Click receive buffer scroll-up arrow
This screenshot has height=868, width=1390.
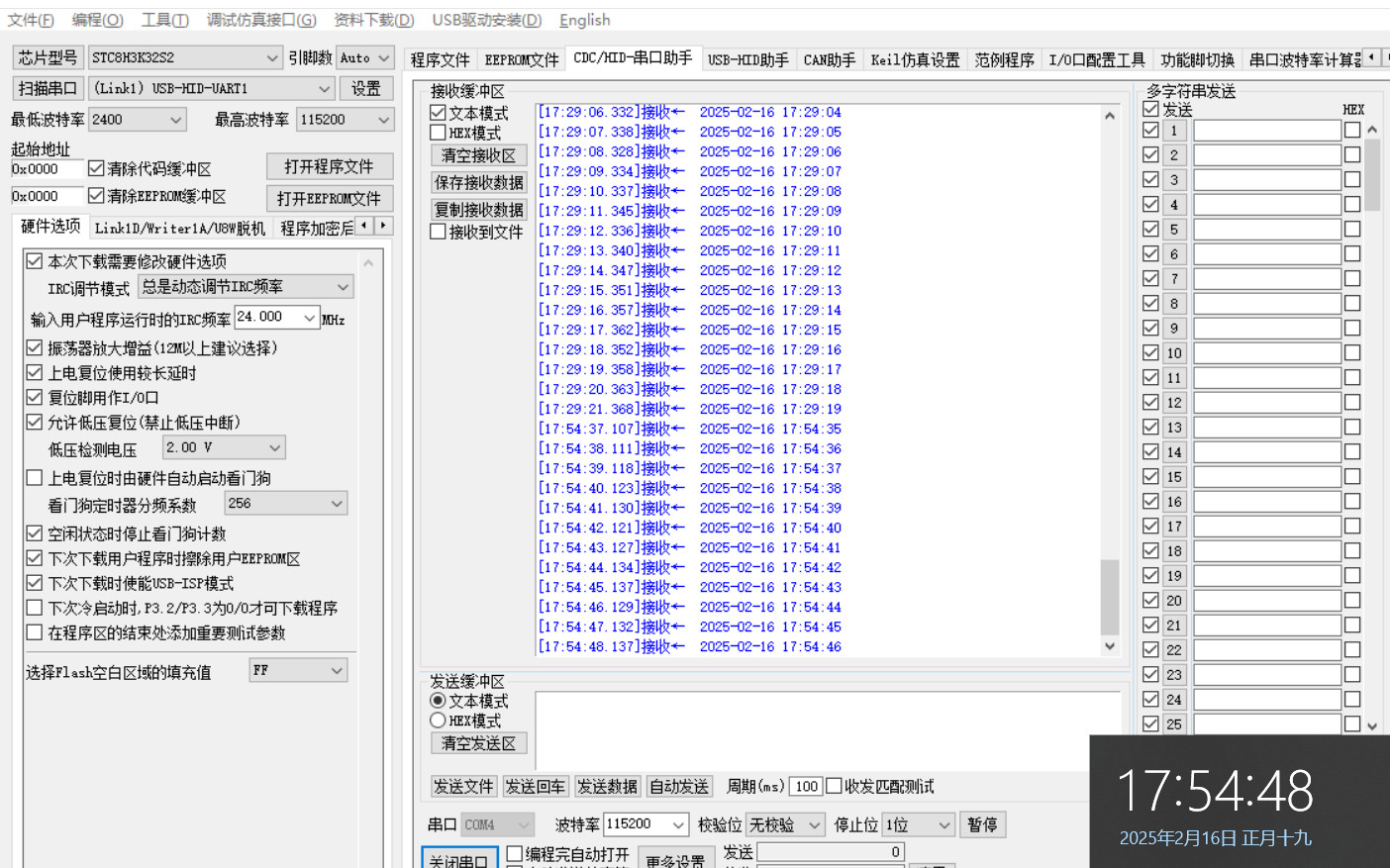pos(1109,116)
